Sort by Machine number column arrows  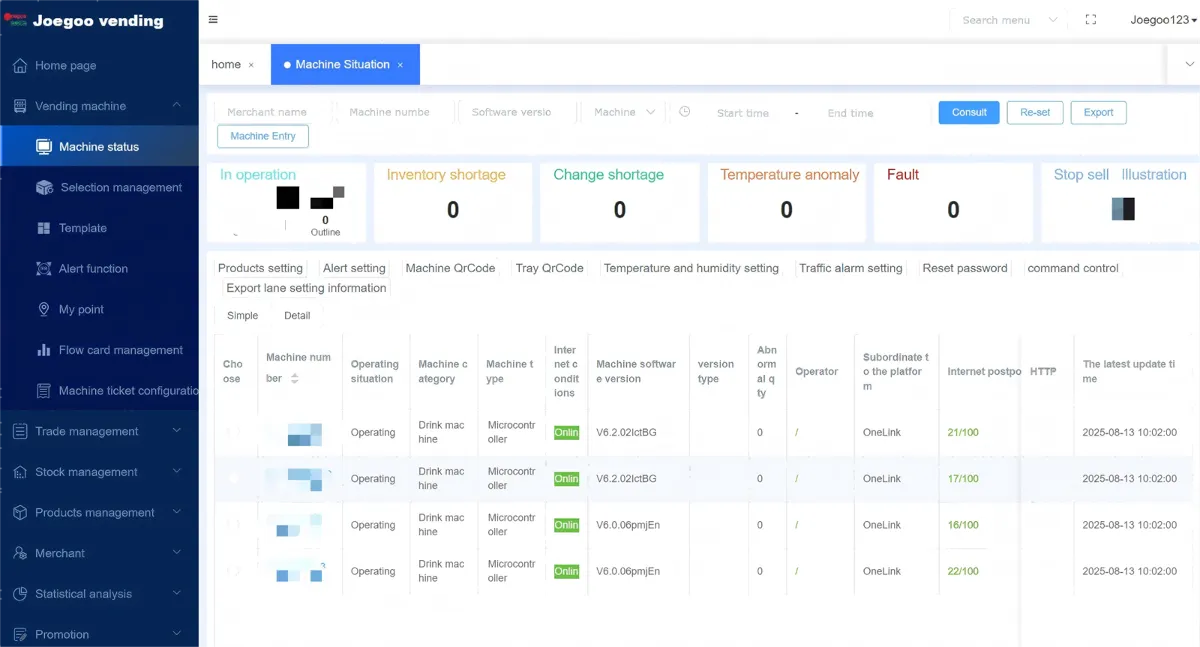295,379
